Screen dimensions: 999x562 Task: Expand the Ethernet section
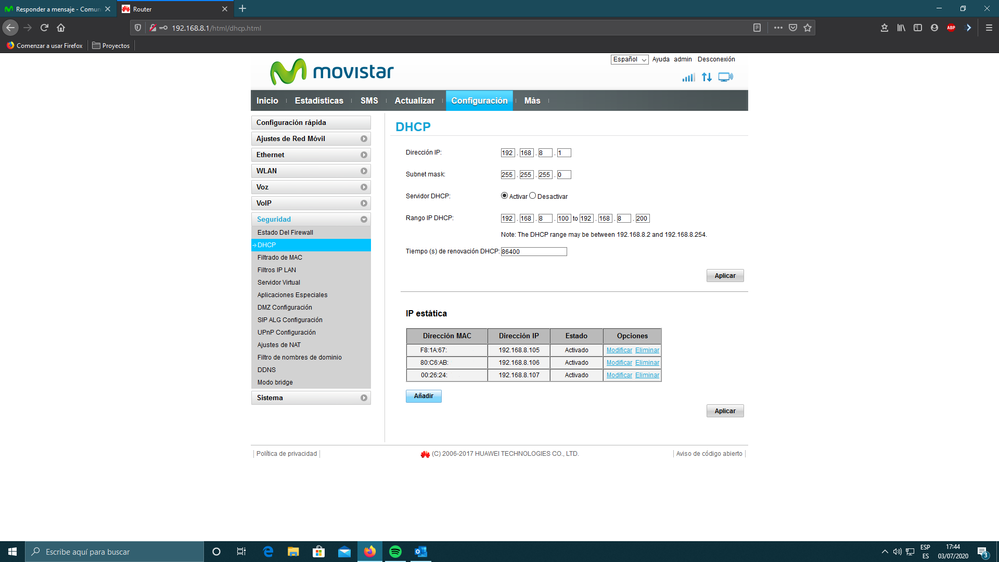pos(311,155)
